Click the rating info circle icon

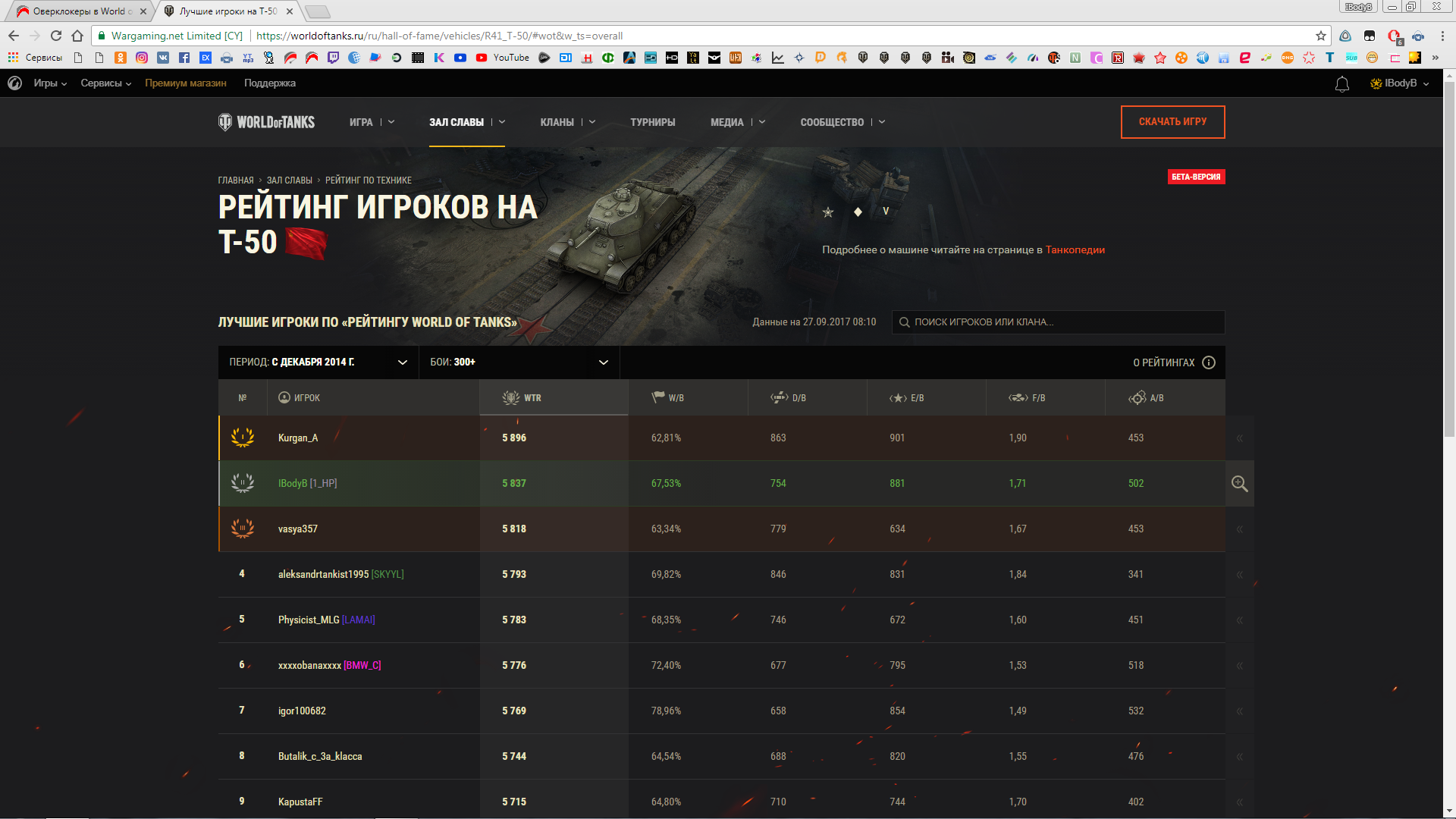[x=1209, y=362]
